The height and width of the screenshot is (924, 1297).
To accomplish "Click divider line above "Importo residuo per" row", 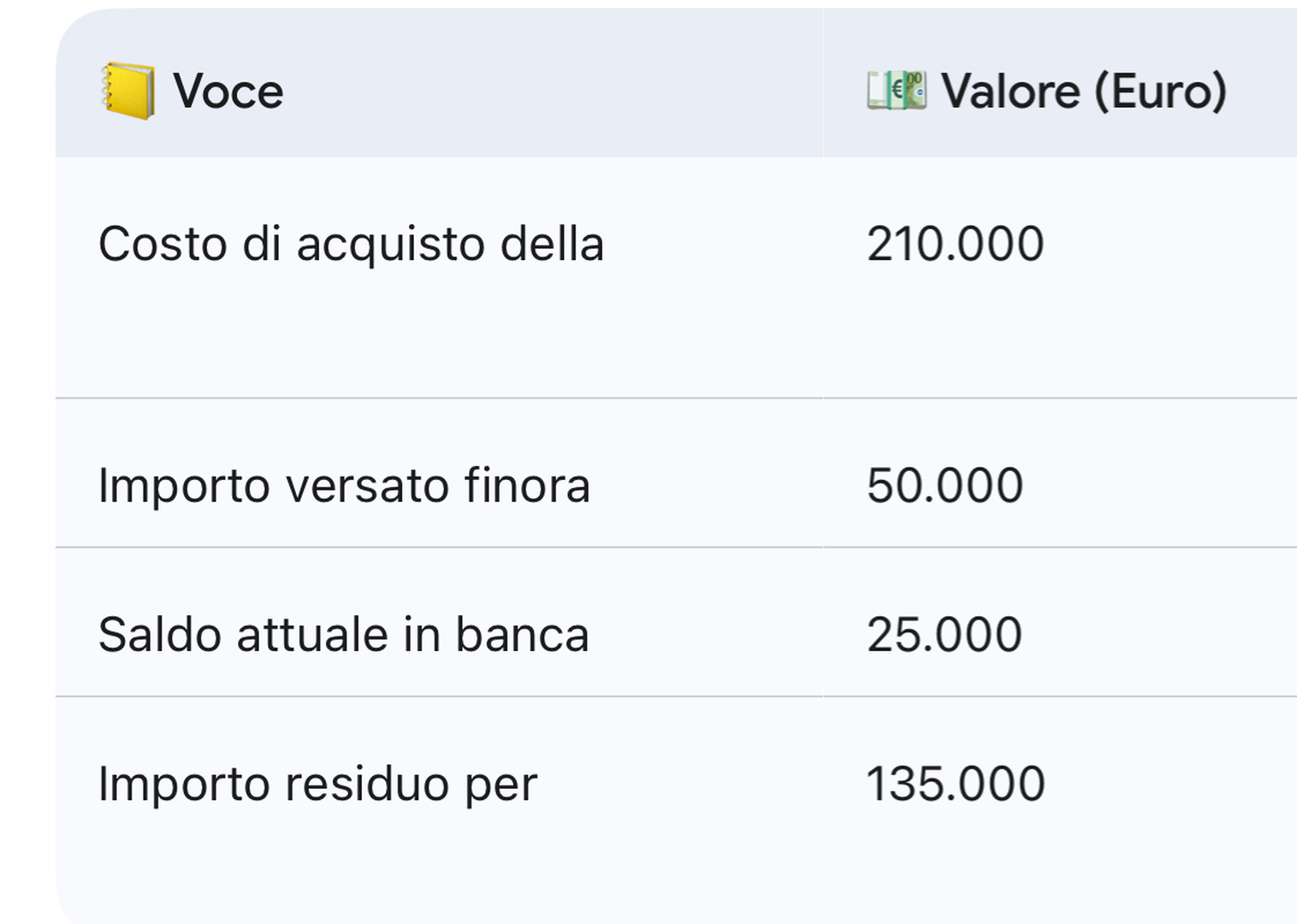I will coord(428,696).
